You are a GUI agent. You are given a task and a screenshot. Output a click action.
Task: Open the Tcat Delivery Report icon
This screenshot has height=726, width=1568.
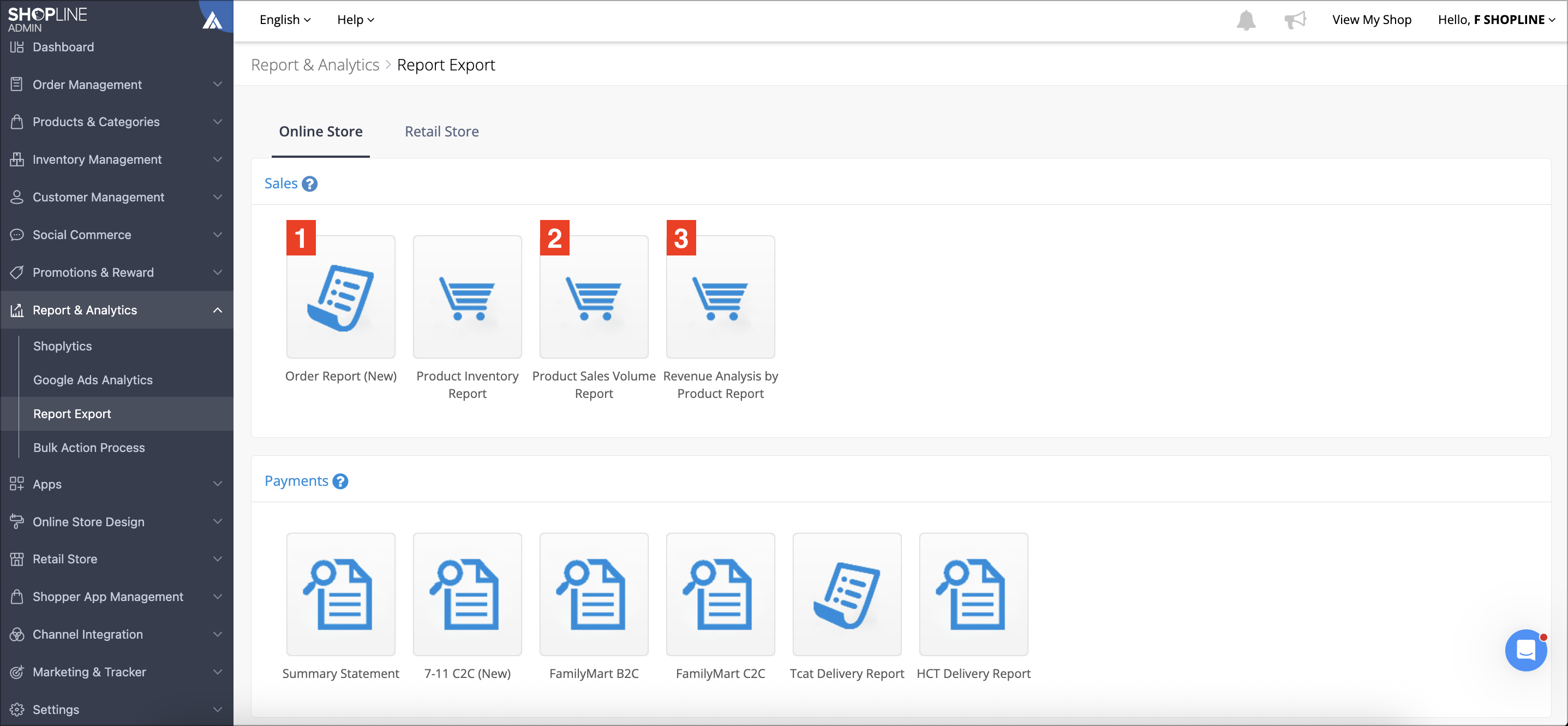(847, 594)
